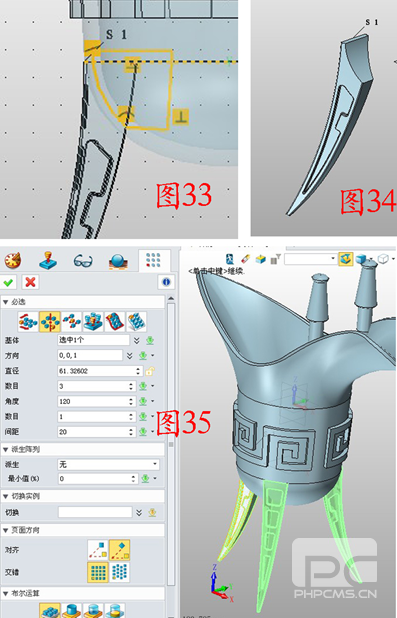Open the blue info icon

point(166,282)
